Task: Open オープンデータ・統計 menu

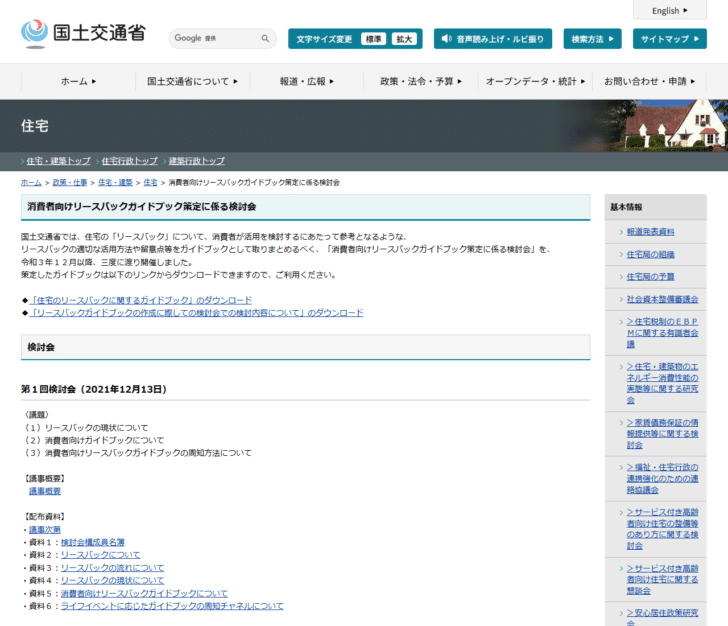Action: (535, 81)
